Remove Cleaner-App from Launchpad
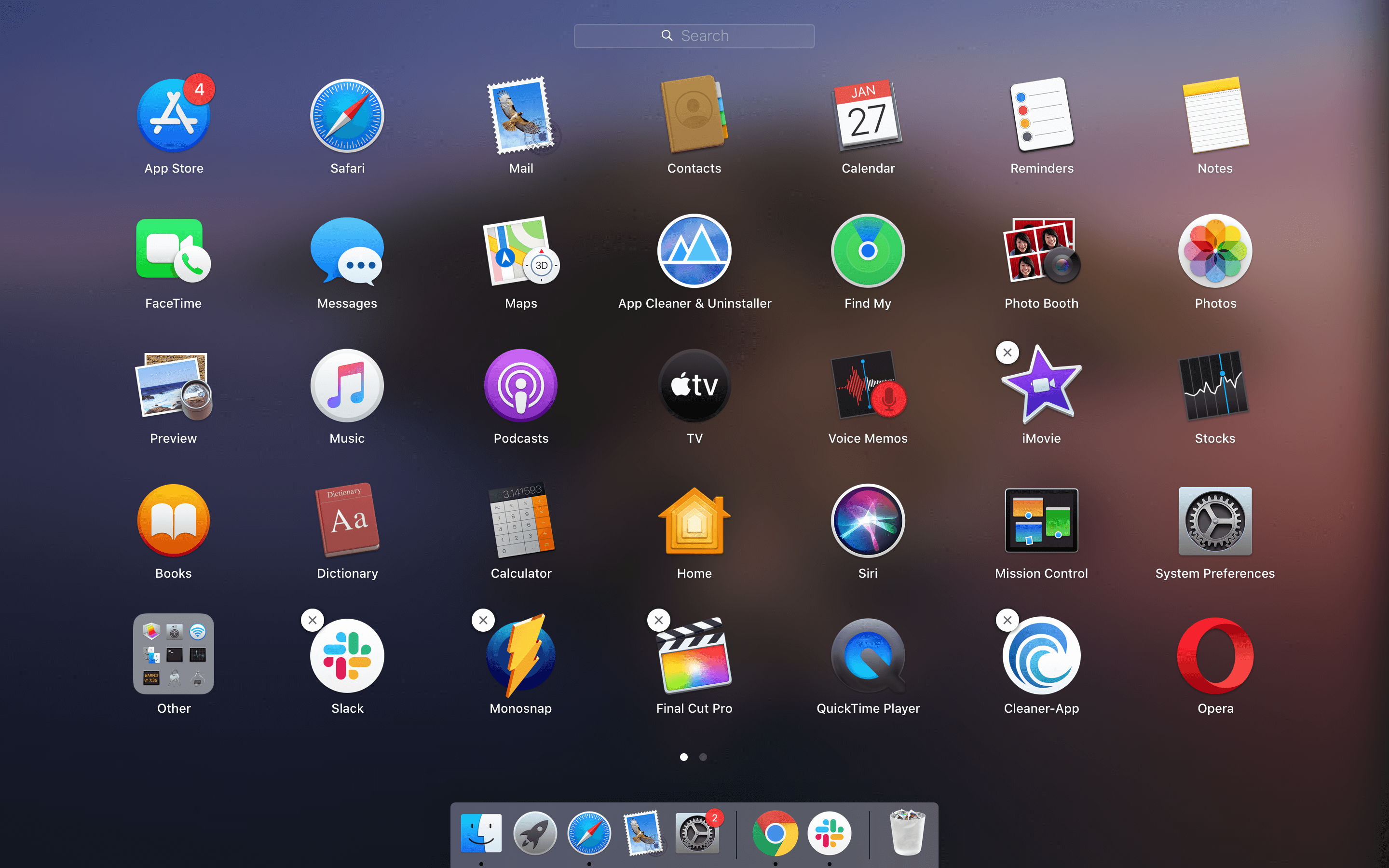 point(1008,620)
